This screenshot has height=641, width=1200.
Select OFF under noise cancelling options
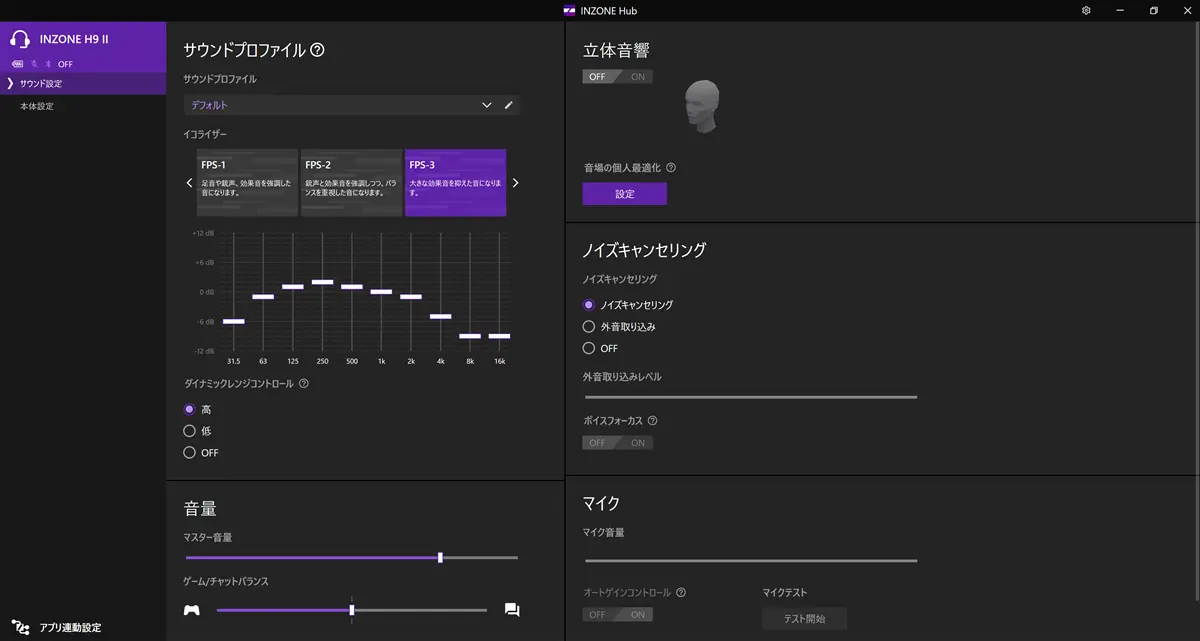589,348
